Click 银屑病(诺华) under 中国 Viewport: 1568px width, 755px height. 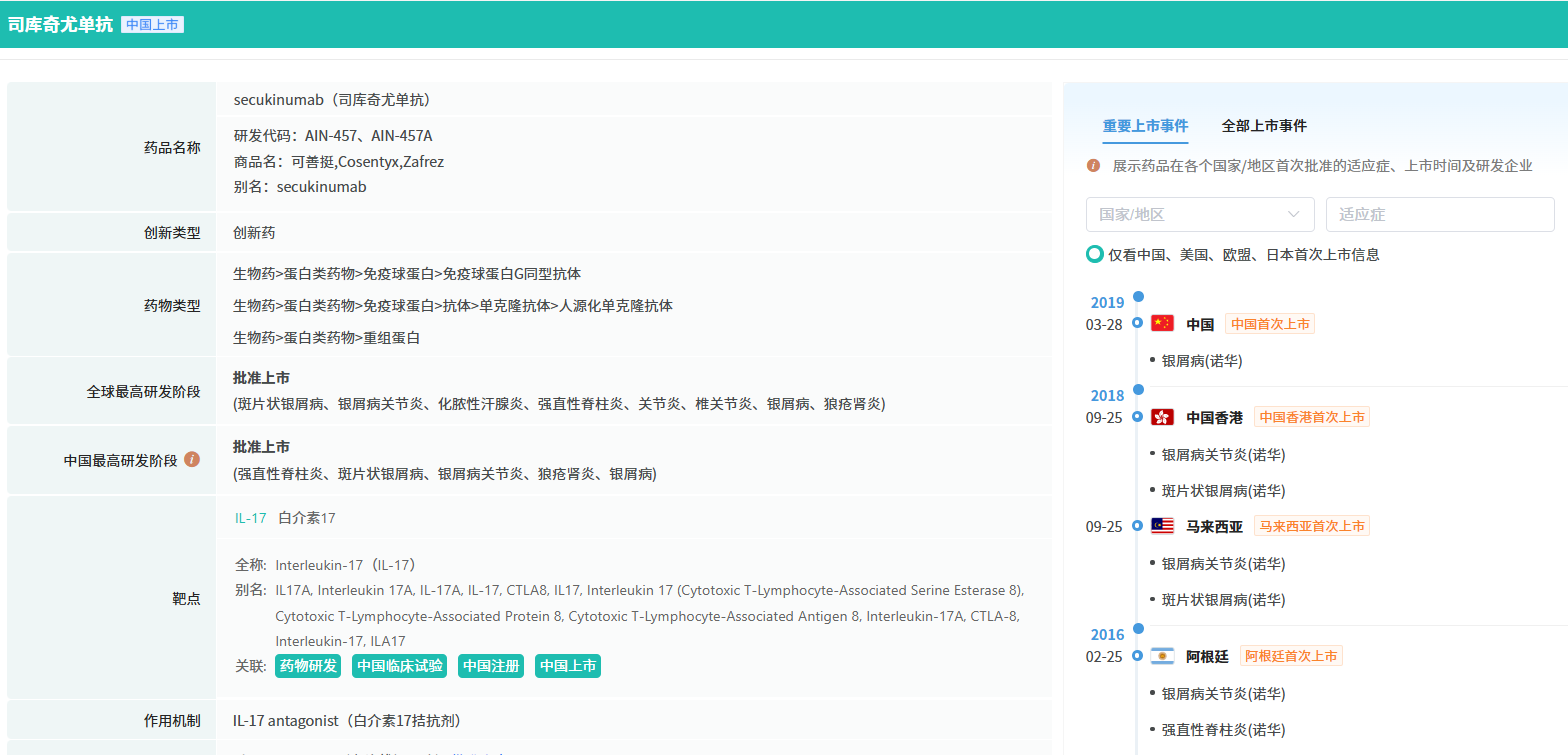click(x=1202, y=361)
